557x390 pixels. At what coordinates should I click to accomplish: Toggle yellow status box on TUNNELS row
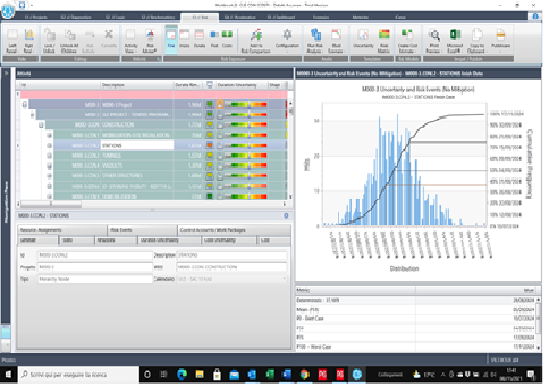pyautogui.click(x=210, y=155)
